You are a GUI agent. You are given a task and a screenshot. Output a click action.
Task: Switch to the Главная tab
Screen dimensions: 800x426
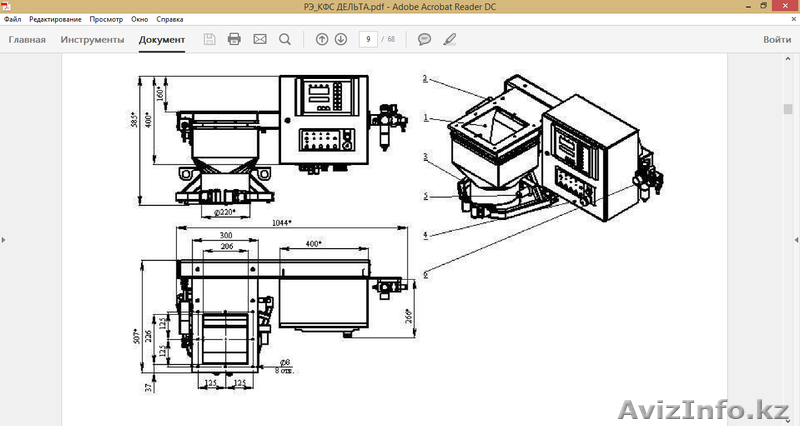27,40
